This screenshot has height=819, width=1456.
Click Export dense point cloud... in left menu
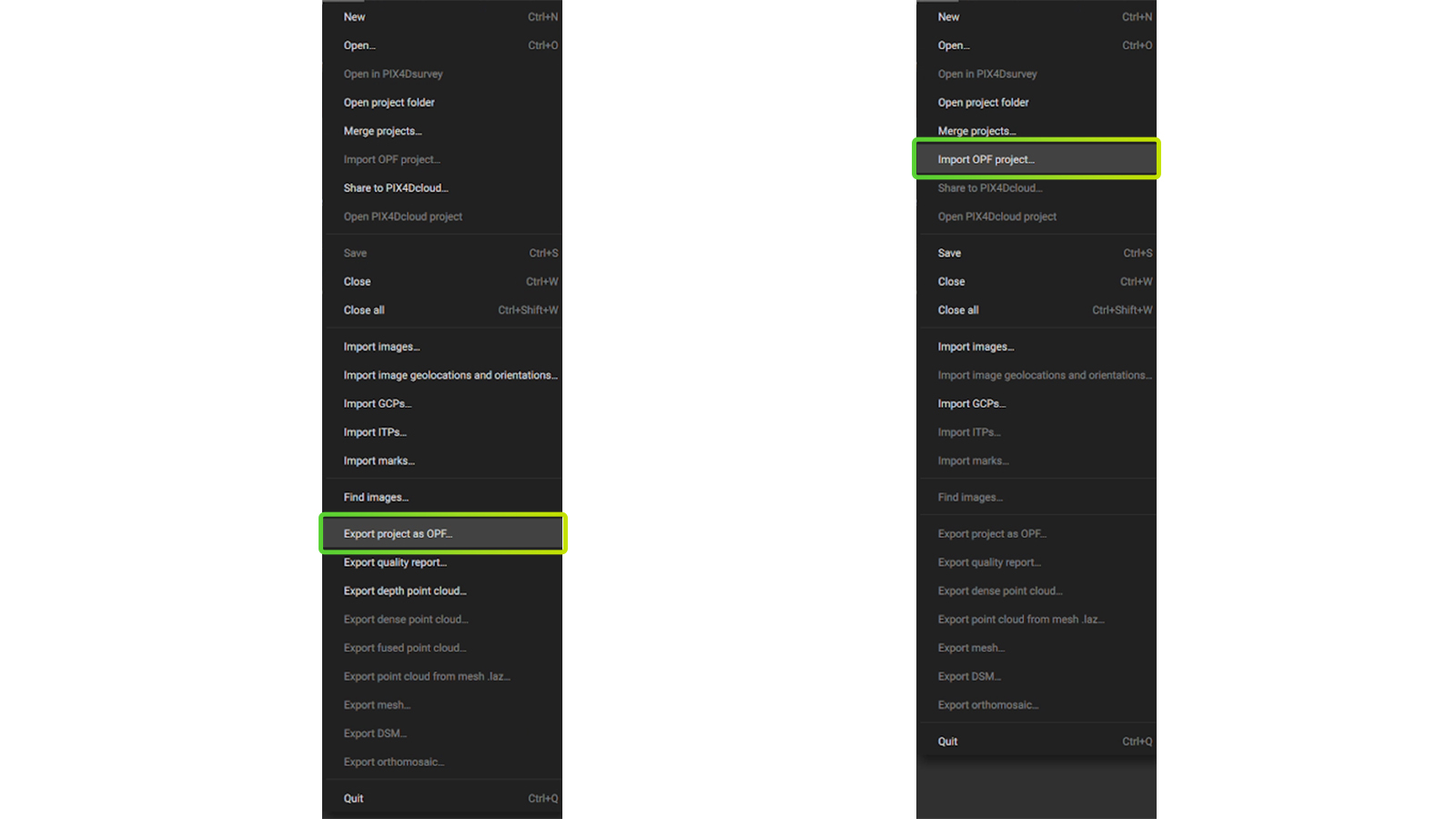tap(442, 620)
